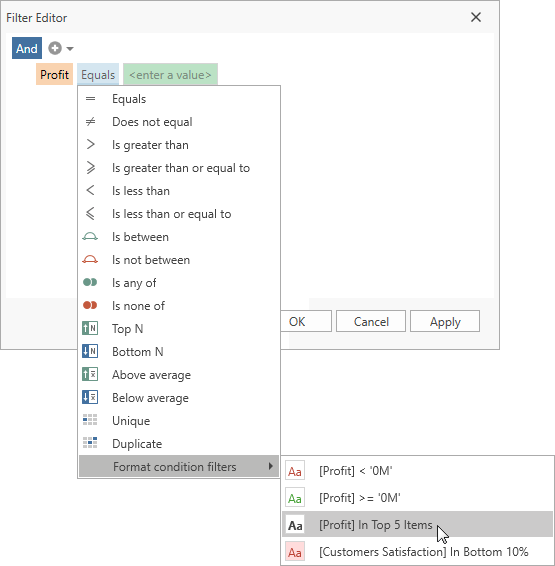Viewport: 555px width, 566px height.
Task: Click the Cancel button
Action: click(371, 321)
